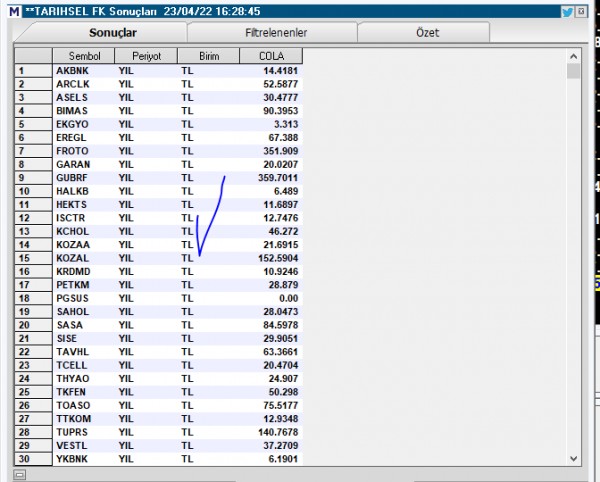The height and width of the screenshot is (482, 600).
Task: Sort by the Sembol column header
Action: [x=84, y=56]
